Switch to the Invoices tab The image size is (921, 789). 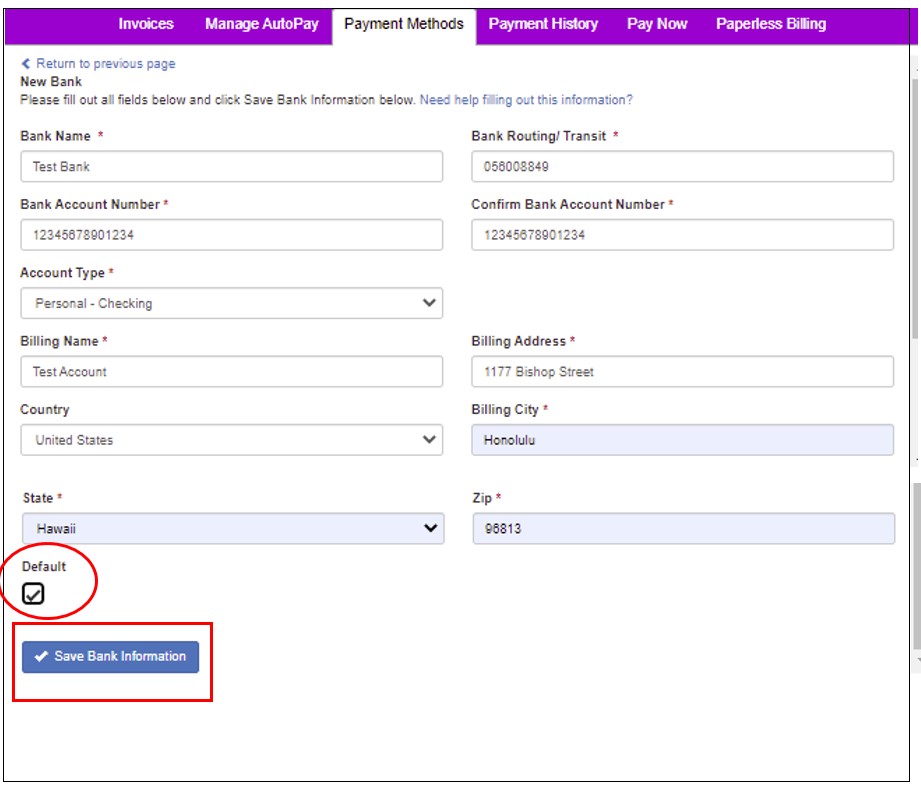click(x=146, y=24)
